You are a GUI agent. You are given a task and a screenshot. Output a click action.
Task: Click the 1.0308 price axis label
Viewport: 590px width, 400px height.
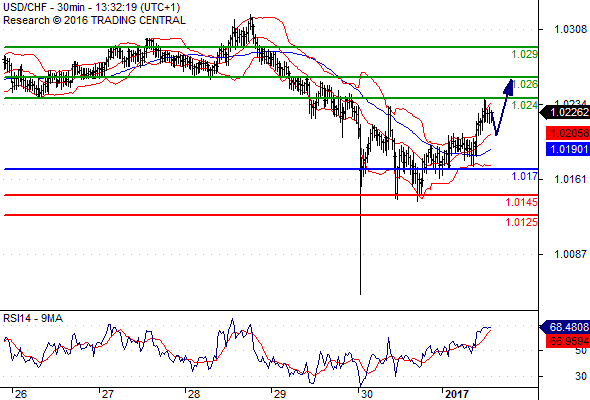point(570,29)
